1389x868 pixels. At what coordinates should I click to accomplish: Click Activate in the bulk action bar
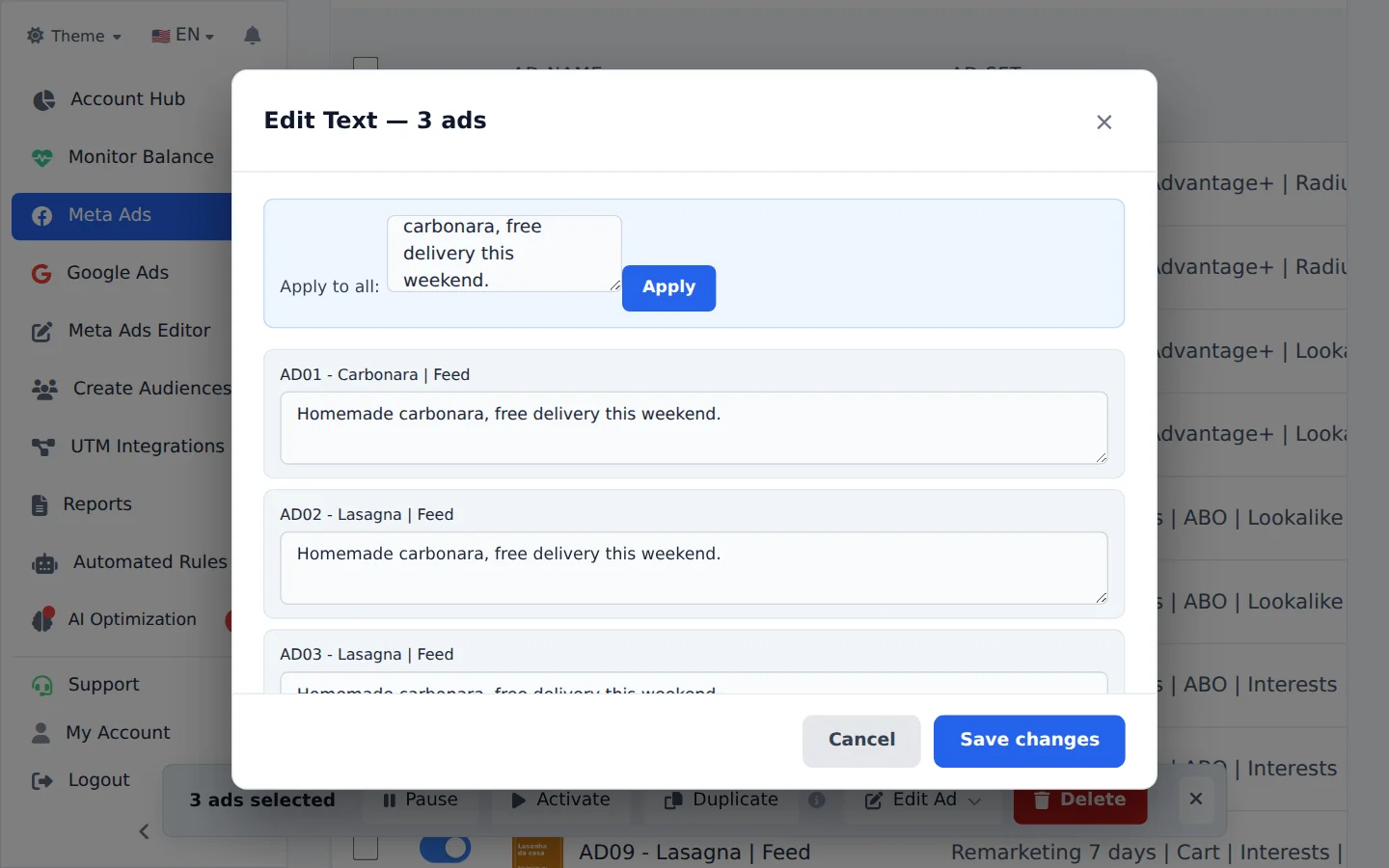coord(560,800)
